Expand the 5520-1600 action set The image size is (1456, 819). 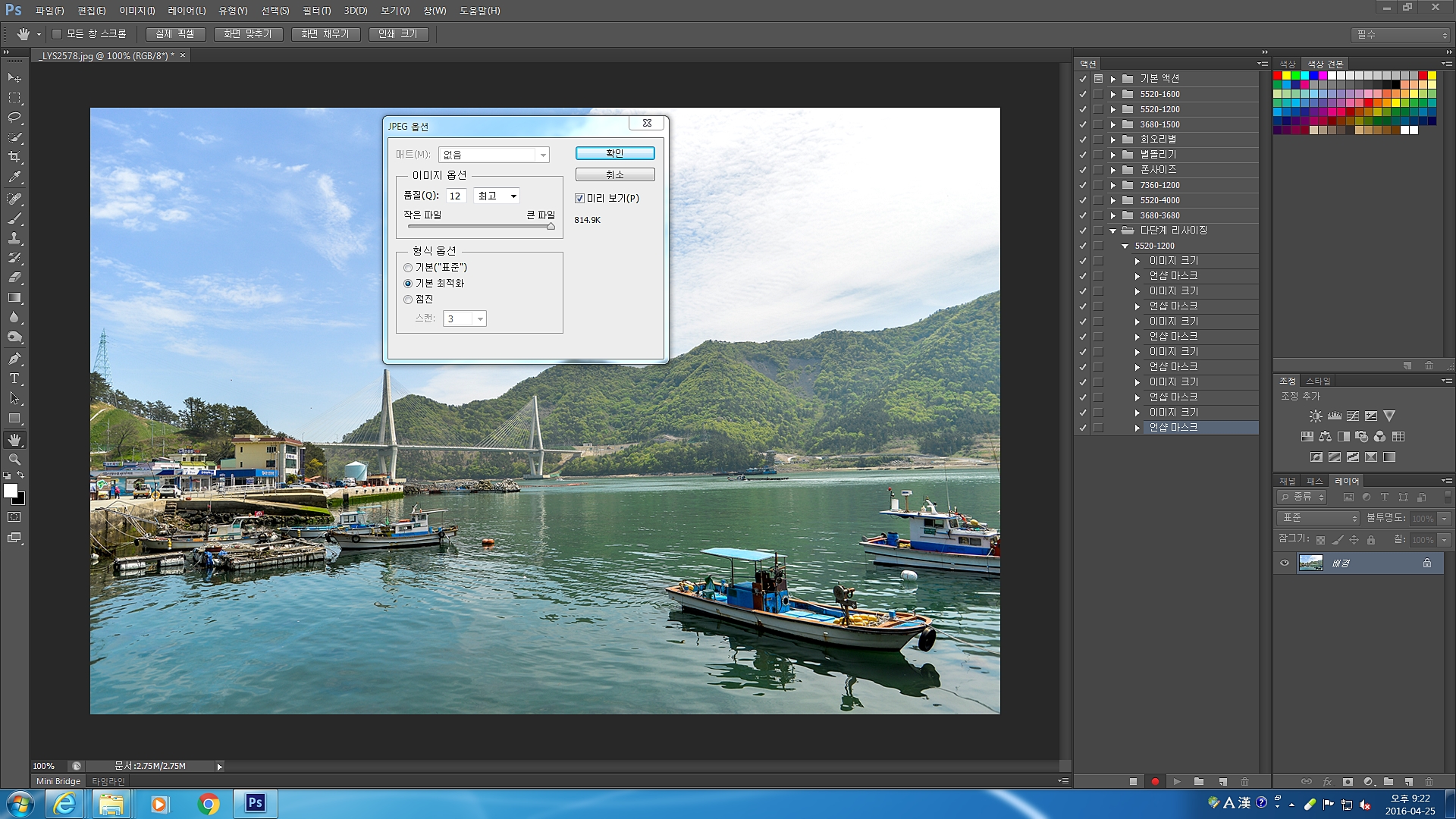pyautogui.click(x=1113, y=95)
